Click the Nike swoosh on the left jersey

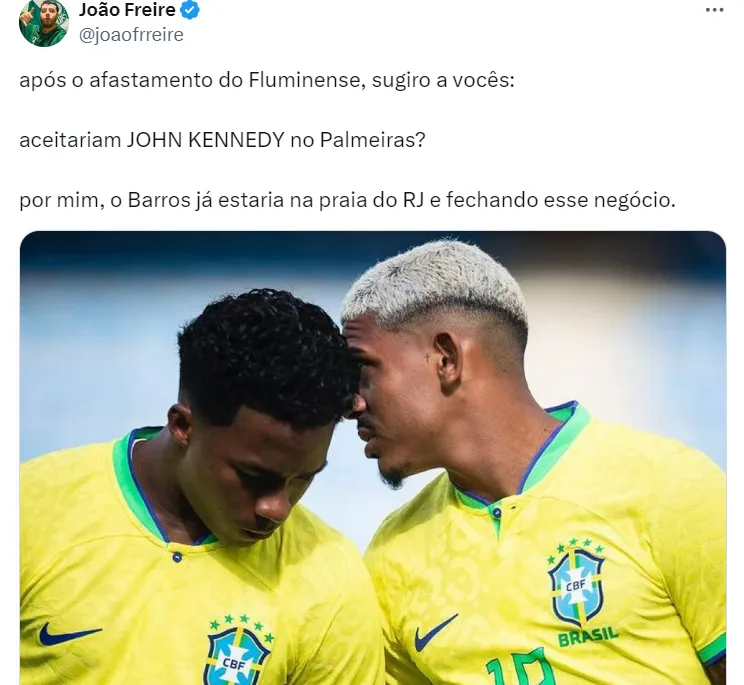coord(69,634)
